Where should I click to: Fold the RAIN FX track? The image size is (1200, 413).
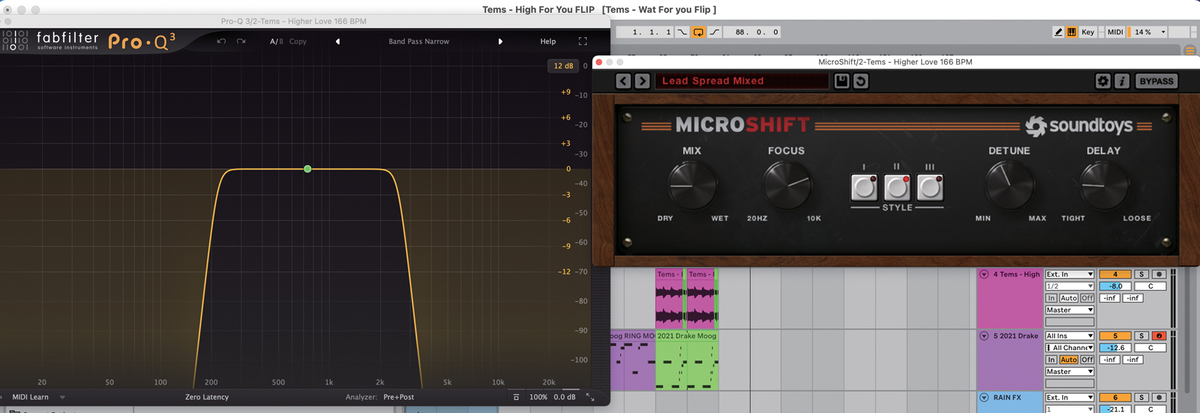[x=984, y=397]
